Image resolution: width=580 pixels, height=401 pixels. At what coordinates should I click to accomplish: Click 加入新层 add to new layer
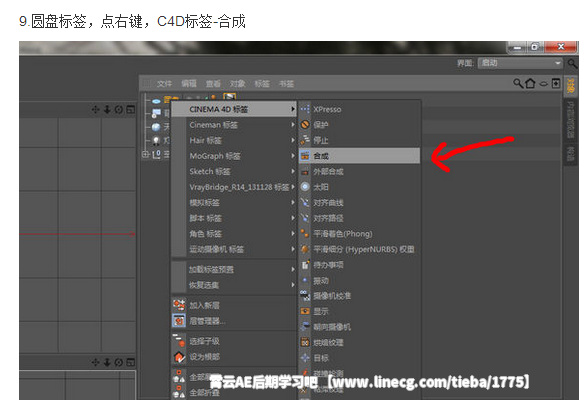[234, 305]
